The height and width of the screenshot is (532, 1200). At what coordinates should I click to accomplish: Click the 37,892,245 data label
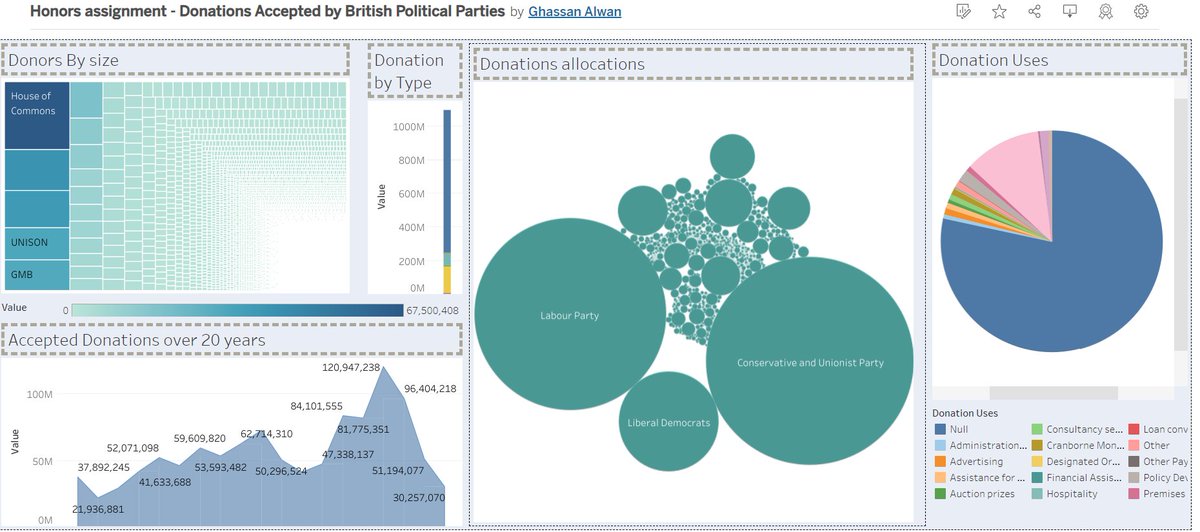tap(104, 467)
